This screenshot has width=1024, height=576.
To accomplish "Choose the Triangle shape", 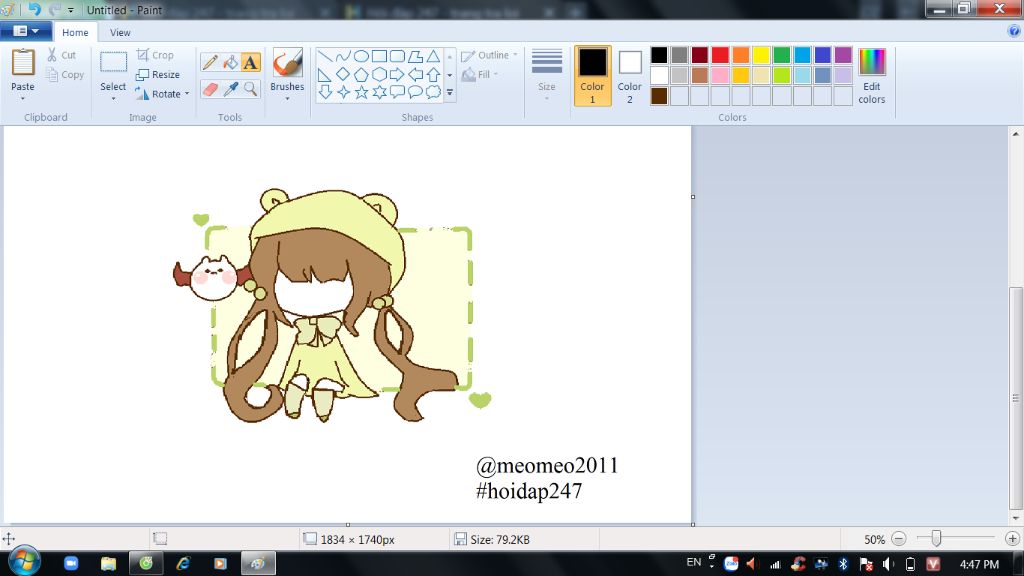I will pos(433,57).
